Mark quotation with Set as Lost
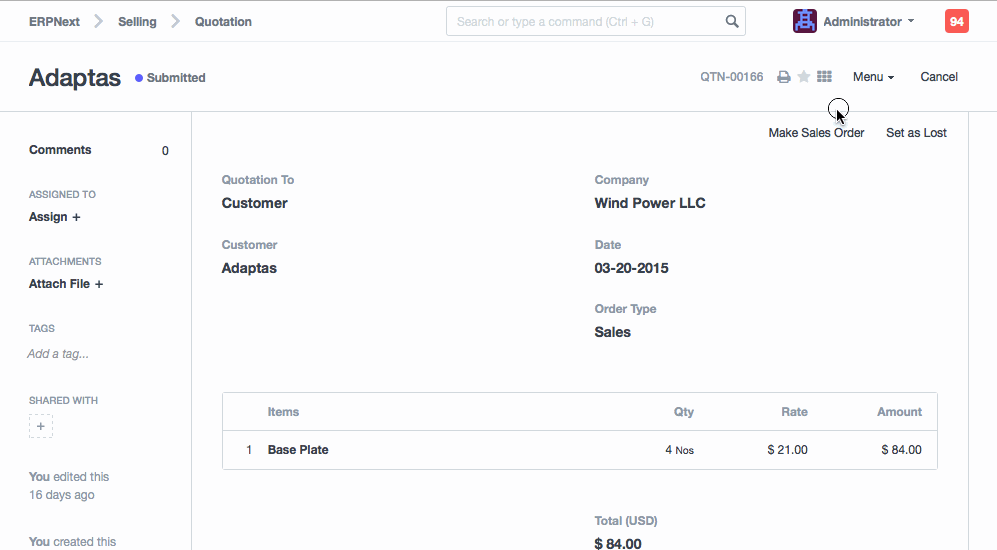This screenshot has height=550, width=997. pyautogui.click(x=916, y=133)
